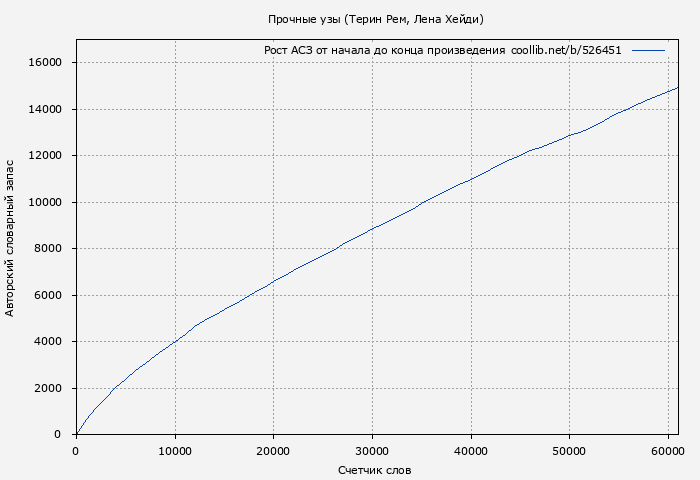The height and width of the screenshot is (480, 700).
Task: Select the vertical axis label "Авторский словарный запас"
Action: [11, 237]
